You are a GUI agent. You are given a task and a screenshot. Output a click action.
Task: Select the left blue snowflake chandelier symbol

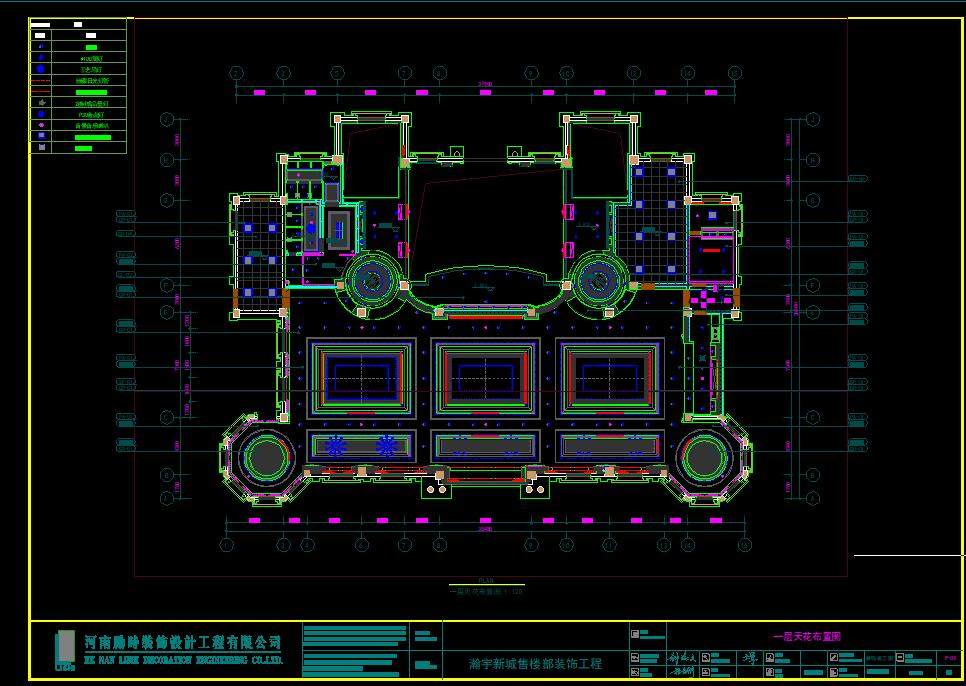tap(338, 447)
